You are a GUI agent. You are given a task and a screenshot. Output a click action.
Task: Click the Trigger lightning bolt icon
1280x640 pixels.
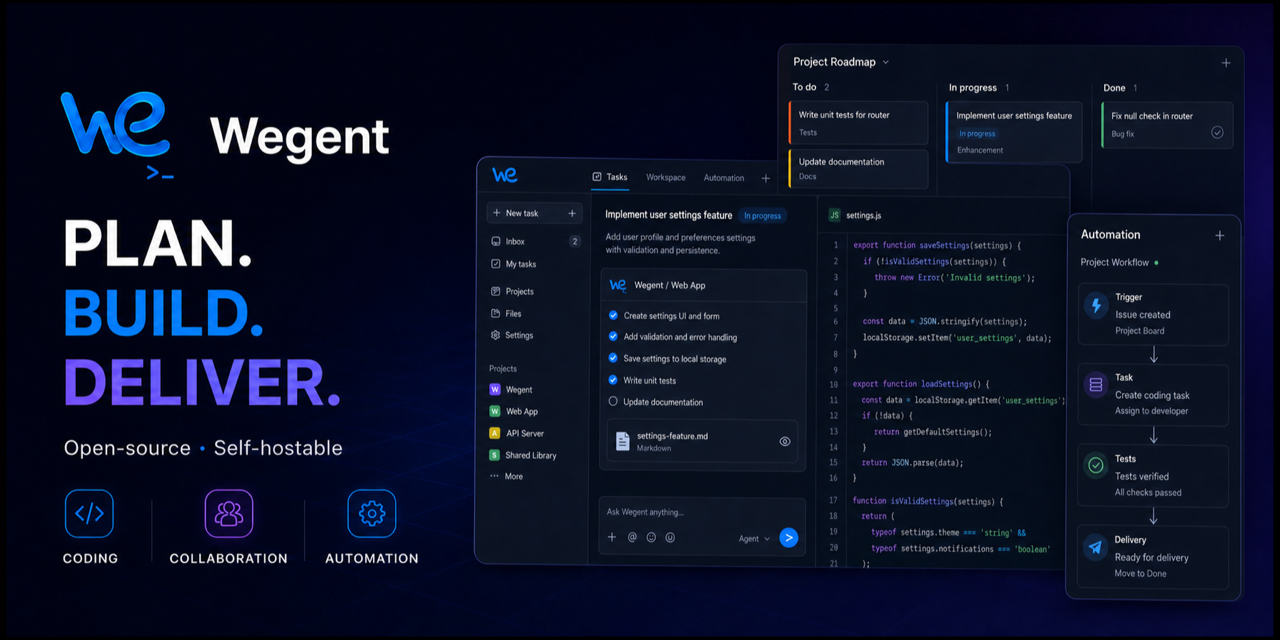pos(1096,306)
